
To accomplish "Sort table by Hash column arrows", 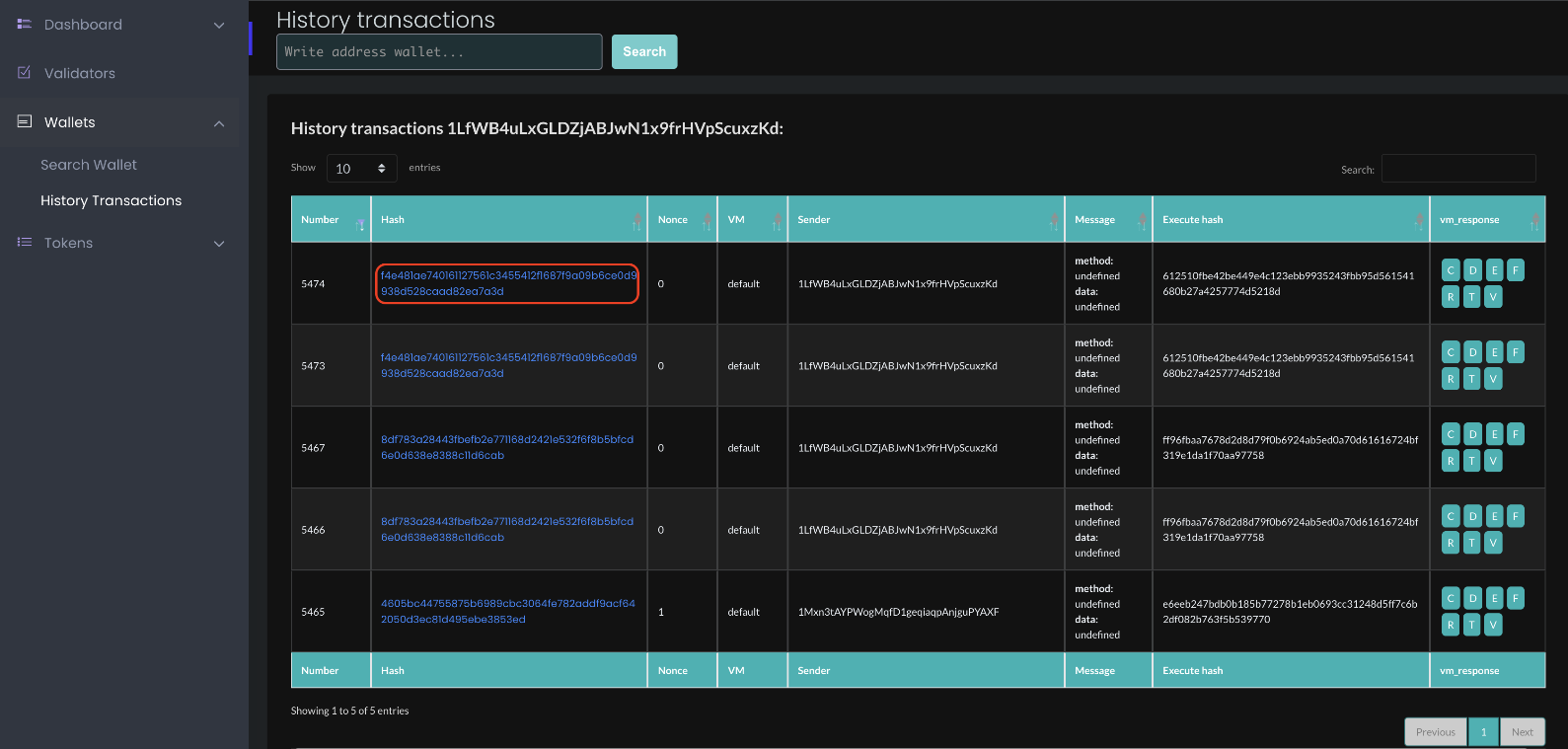I will click(x=636, y=223).
